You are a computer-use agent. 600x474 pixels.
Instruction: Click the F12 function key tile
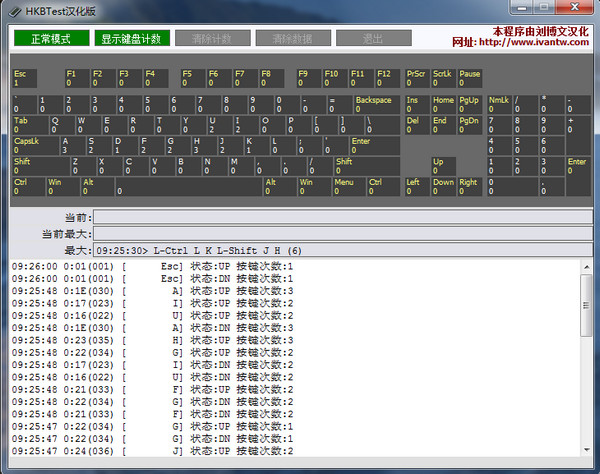click(x=386, y=77)
